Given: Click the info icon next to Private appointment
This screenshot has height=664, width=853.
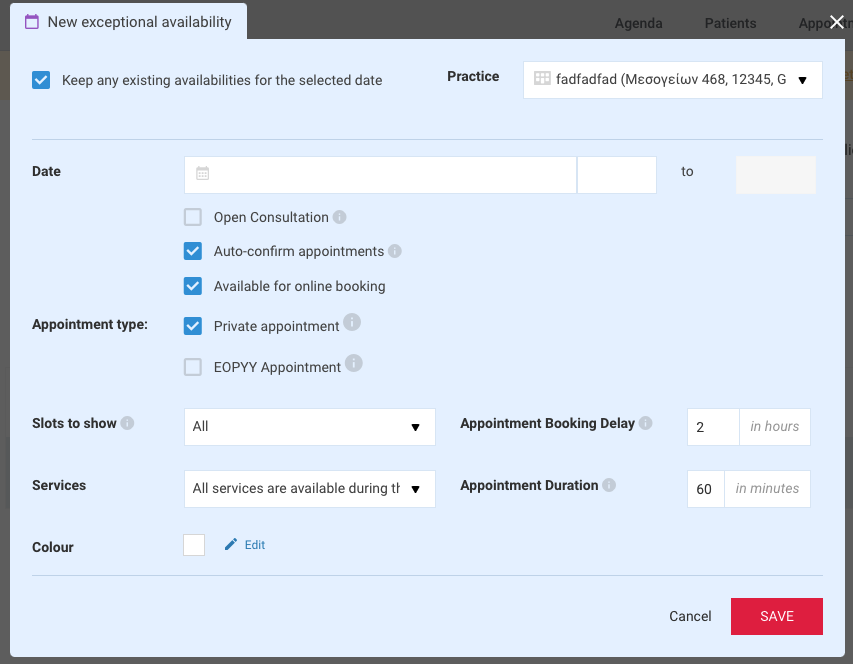Looking at the screenshot, I should [352, 322].
